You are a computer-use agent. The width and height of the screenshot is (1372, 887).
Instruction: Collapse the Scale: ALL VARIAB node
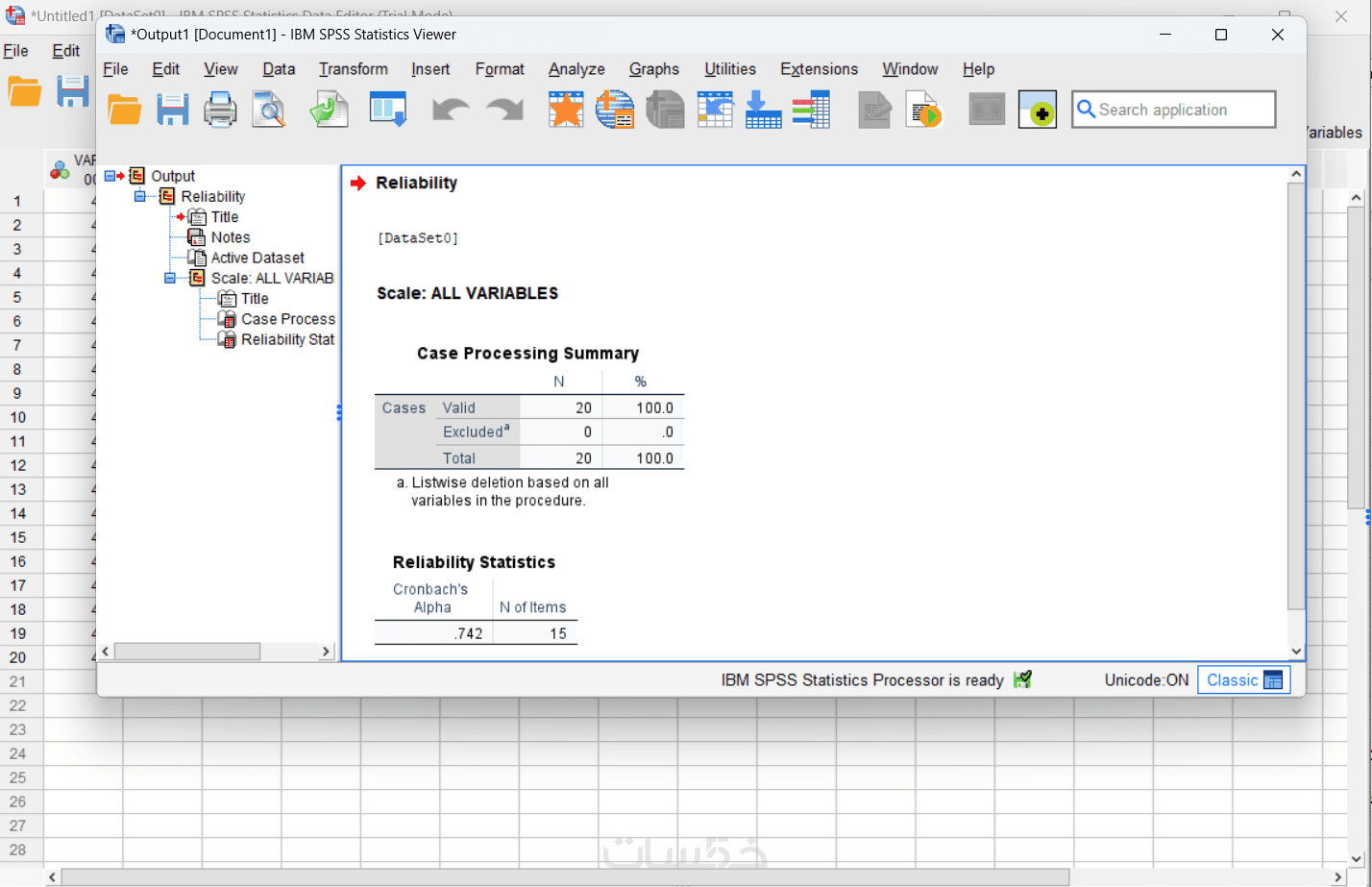tap(170, 278)
